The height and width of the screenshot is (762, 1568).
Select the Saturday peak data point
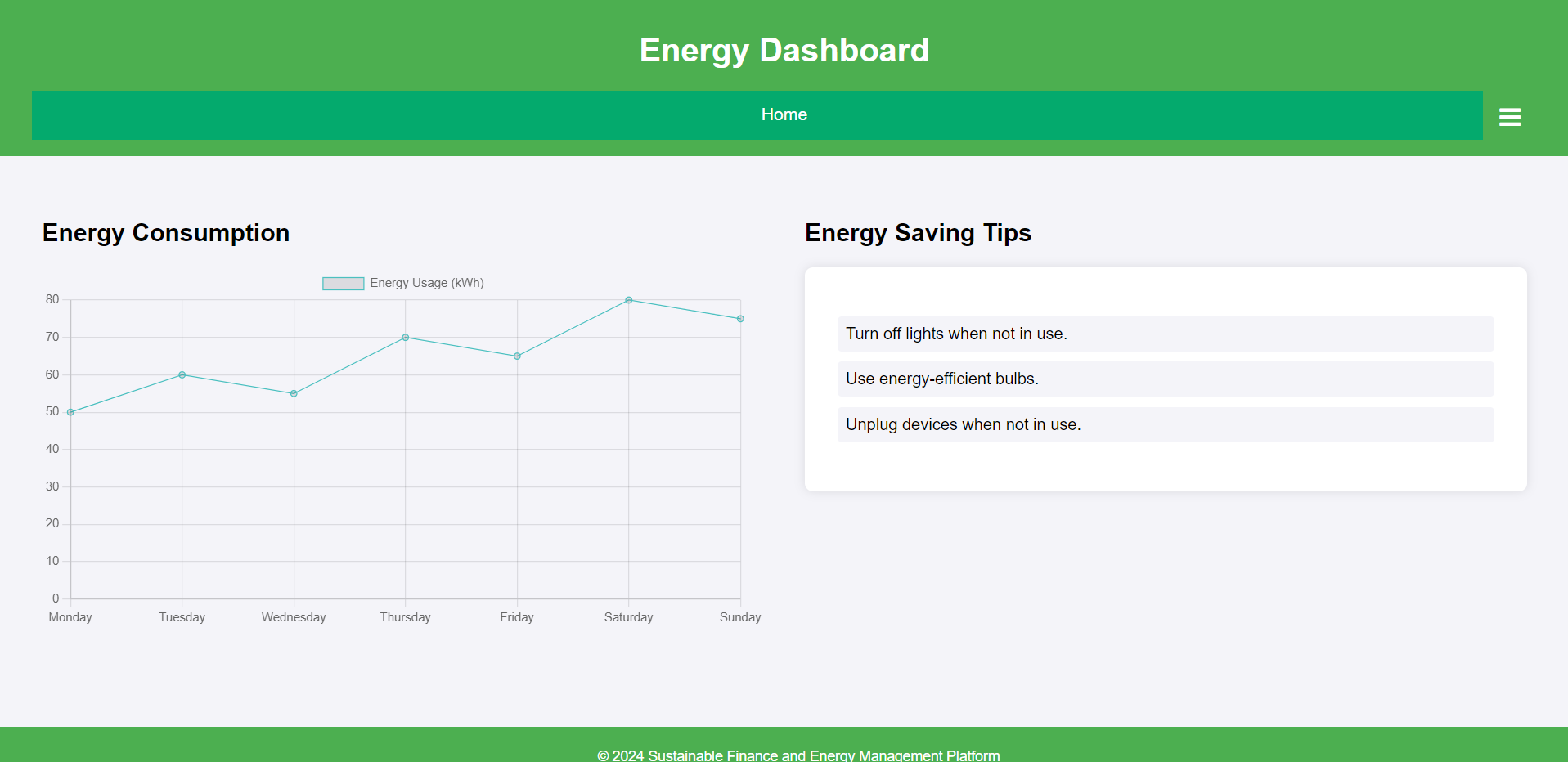[x=628, y=300]
